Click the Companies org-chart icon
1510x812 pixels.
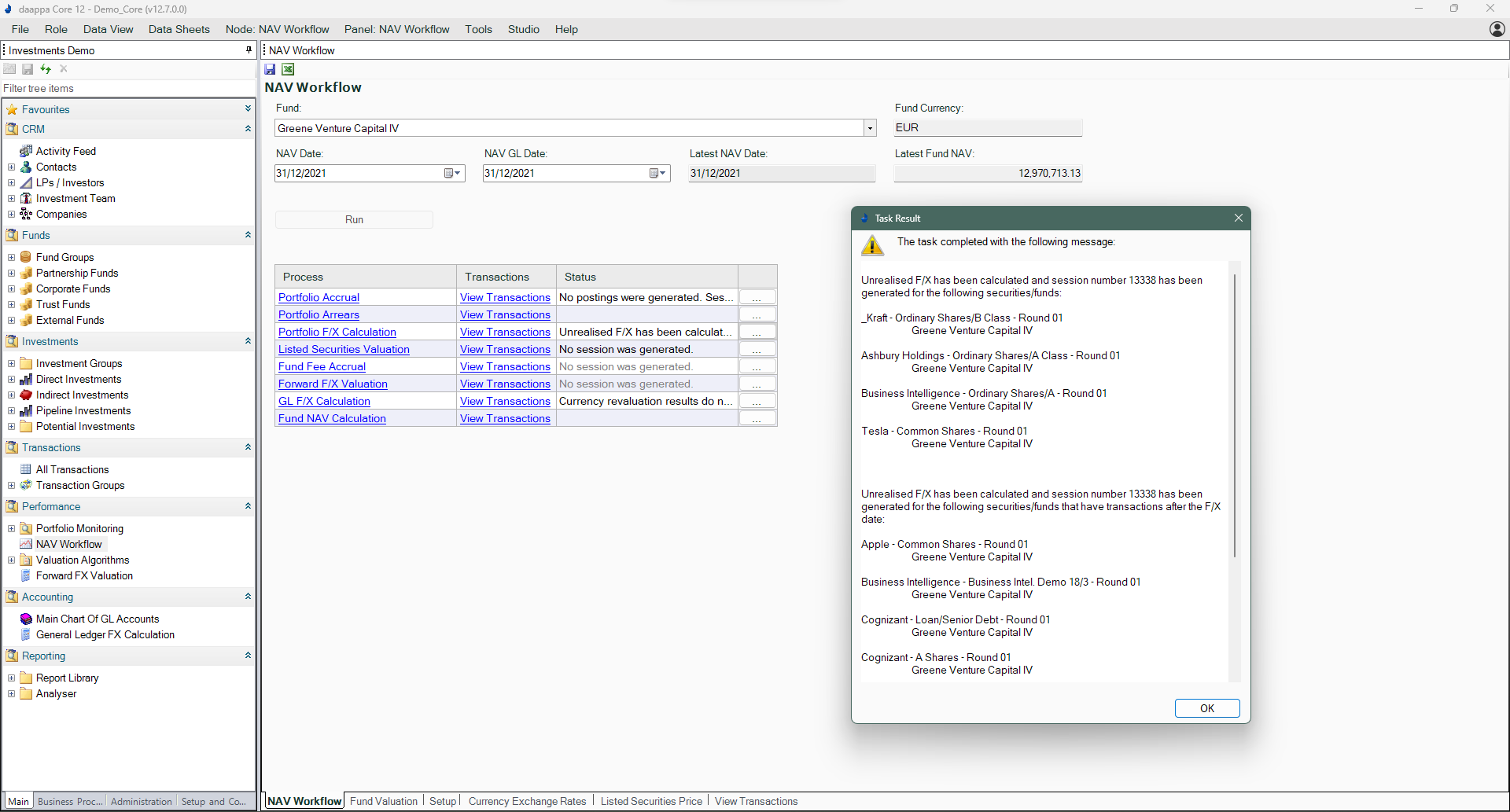coord(26,214)
